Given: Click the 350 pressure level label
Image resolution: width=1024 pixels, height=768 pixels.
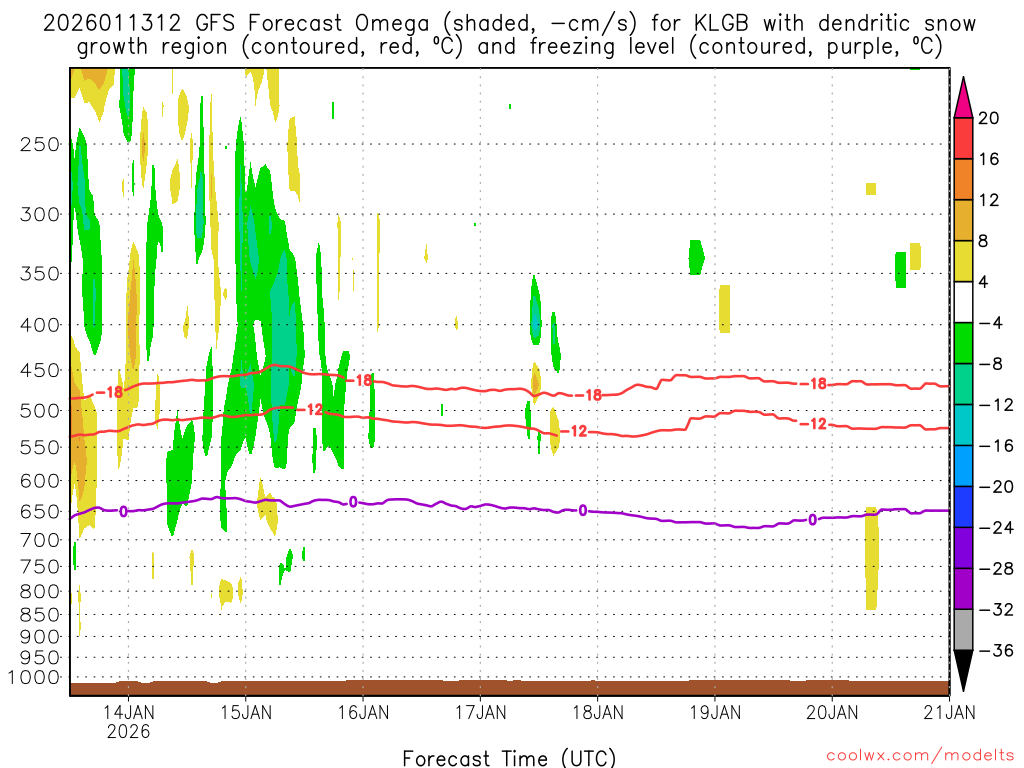Looking at the screenshot, I should click(40, 274).
